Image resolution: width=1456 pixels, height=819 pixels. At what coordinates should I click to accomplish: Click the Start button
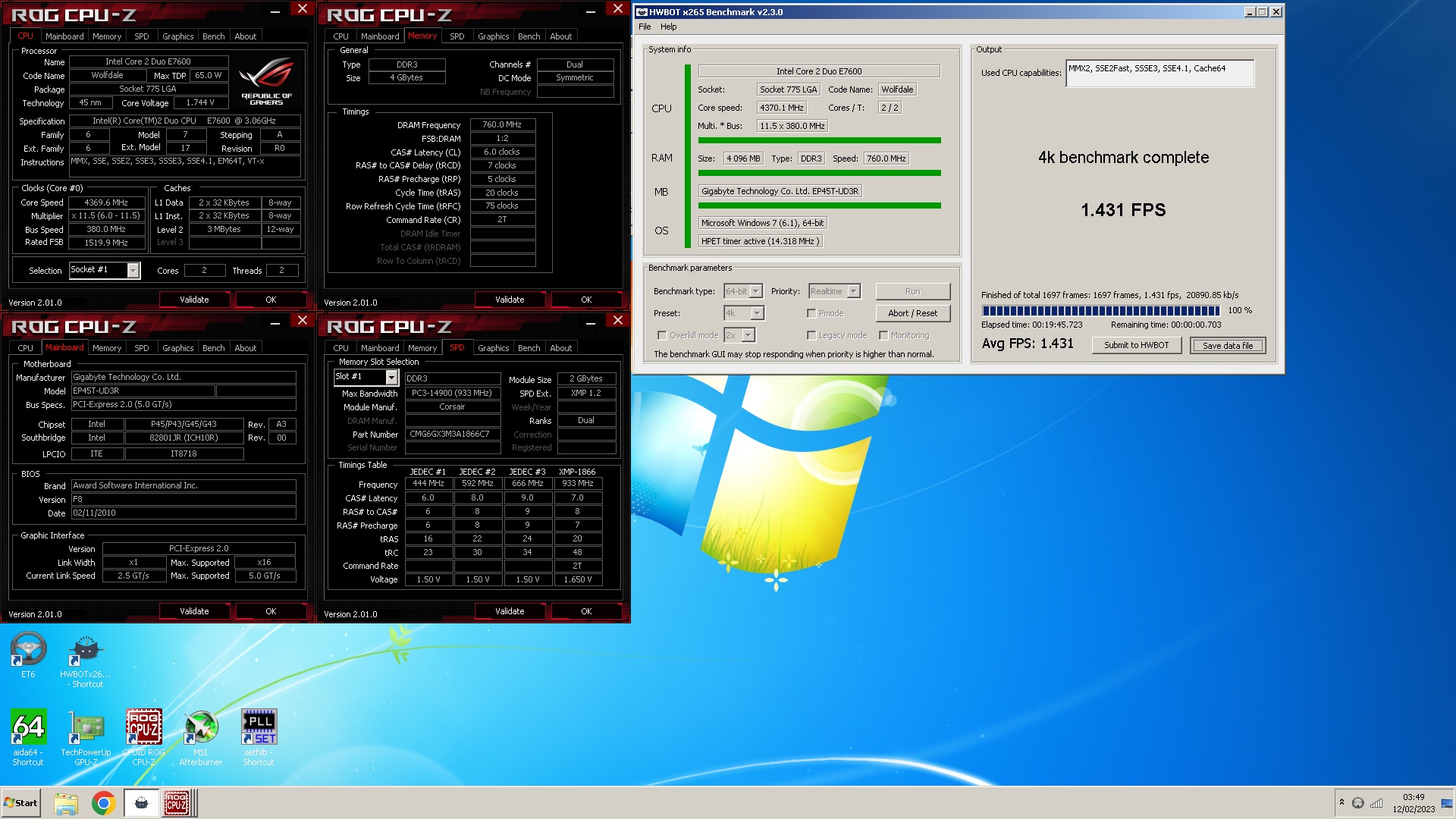coord(20,803)
